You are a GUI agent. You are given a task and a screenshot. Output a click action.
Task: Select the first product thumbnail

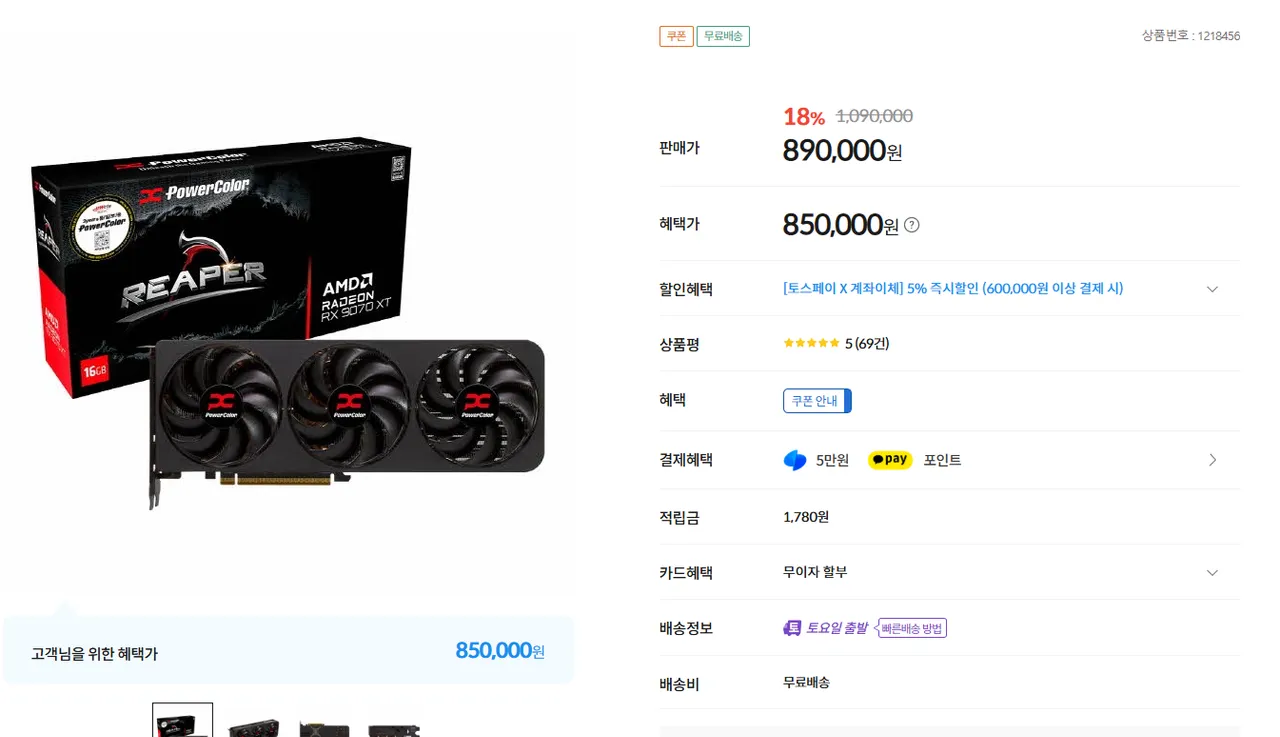point(182,720)
